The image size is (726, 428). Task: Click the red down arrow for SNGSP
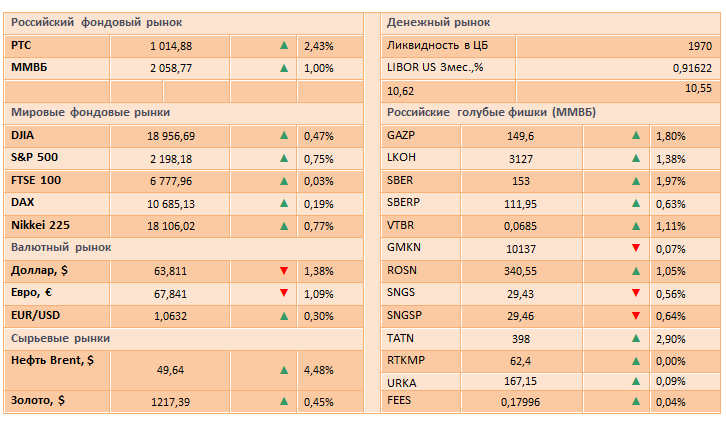(636, 315)
